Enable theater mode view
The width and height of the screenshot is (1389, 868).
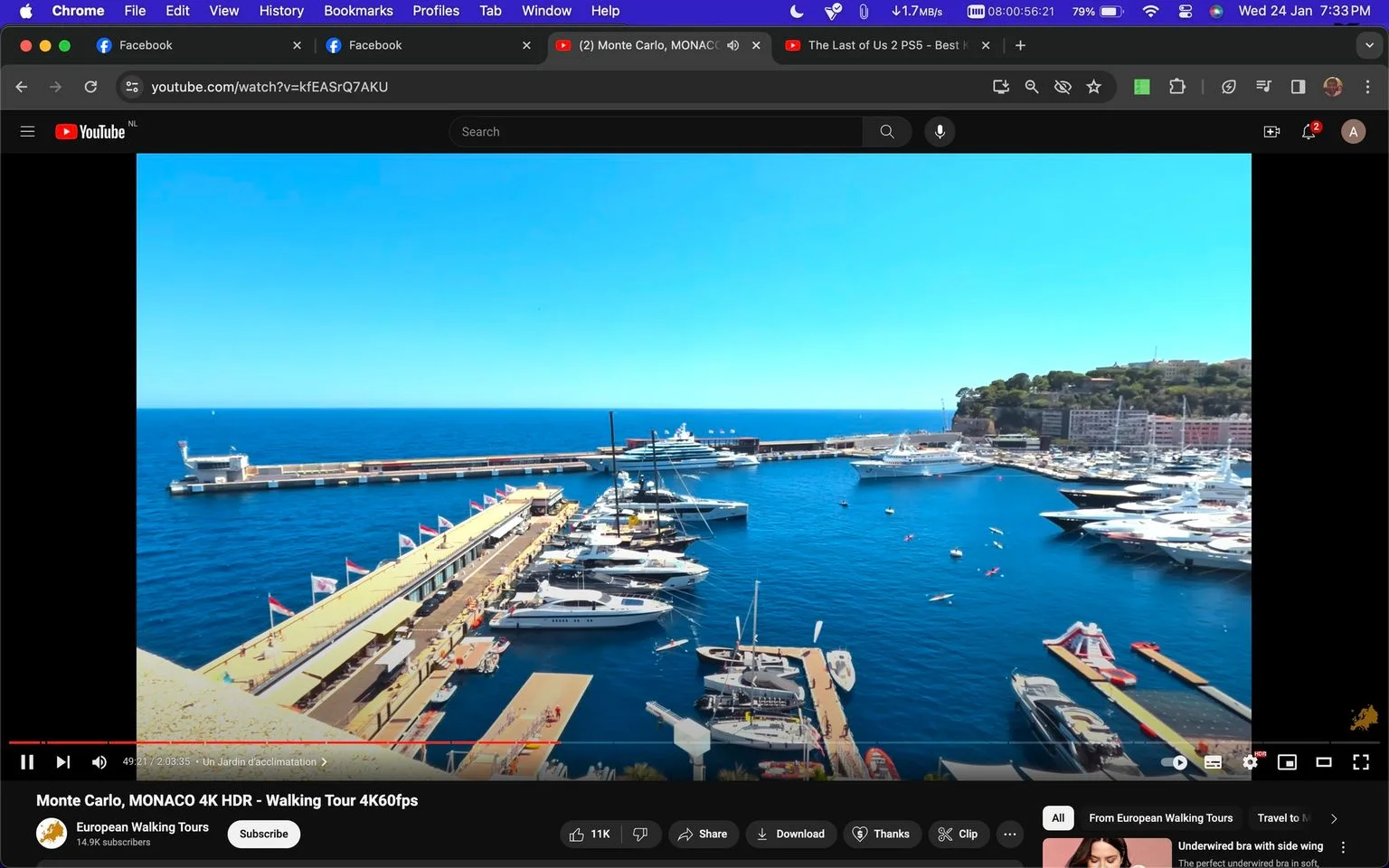click(1324, 762)
